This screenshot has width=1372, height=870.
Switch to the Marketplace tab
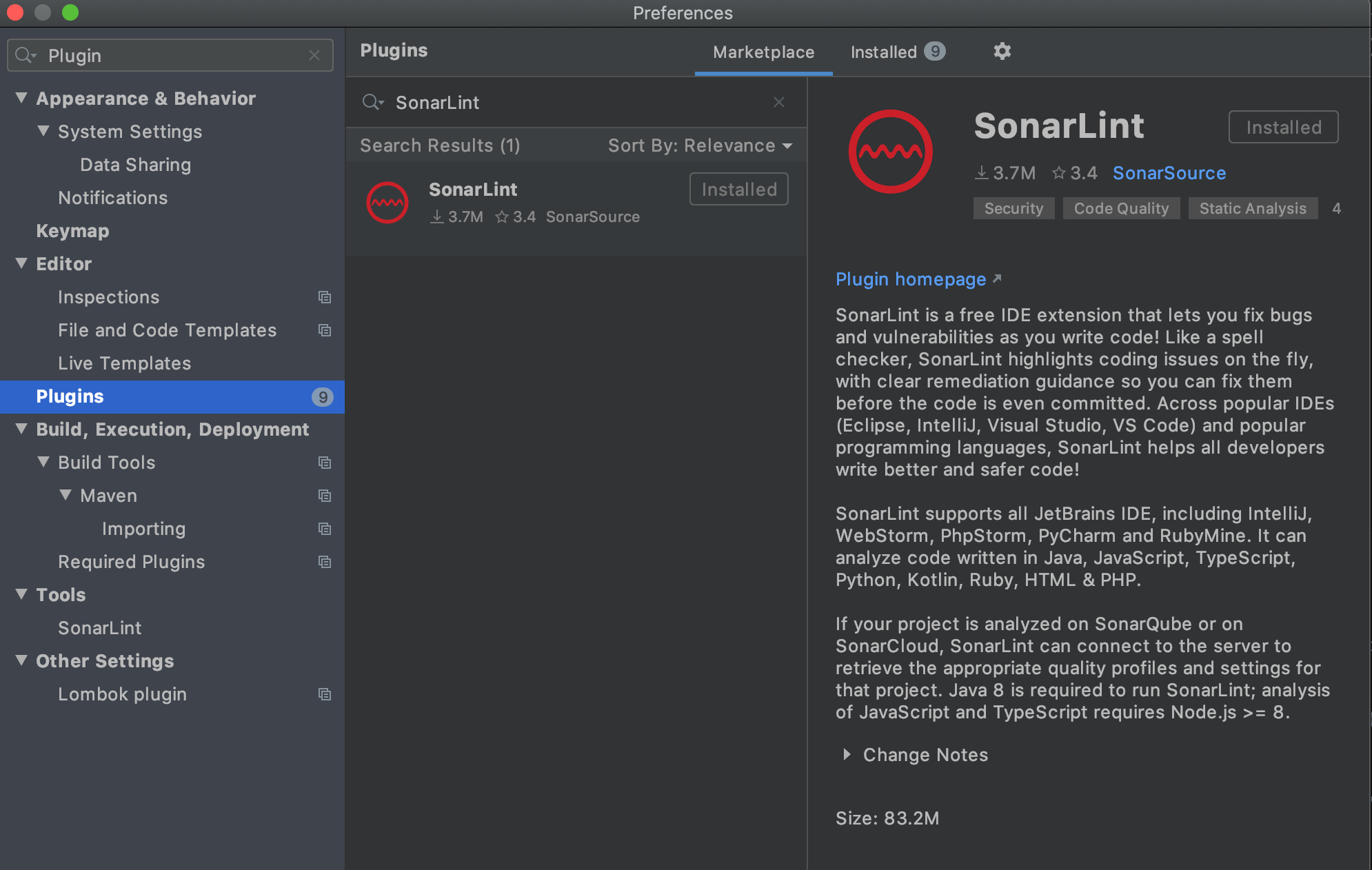pos(763,52)
